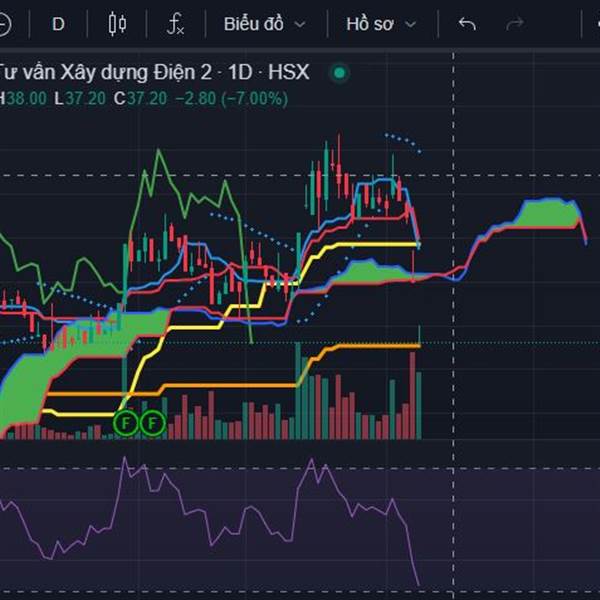Select the D daily timeframe button
The width and height of the screenshot is (600, 600).
(58, 24)
